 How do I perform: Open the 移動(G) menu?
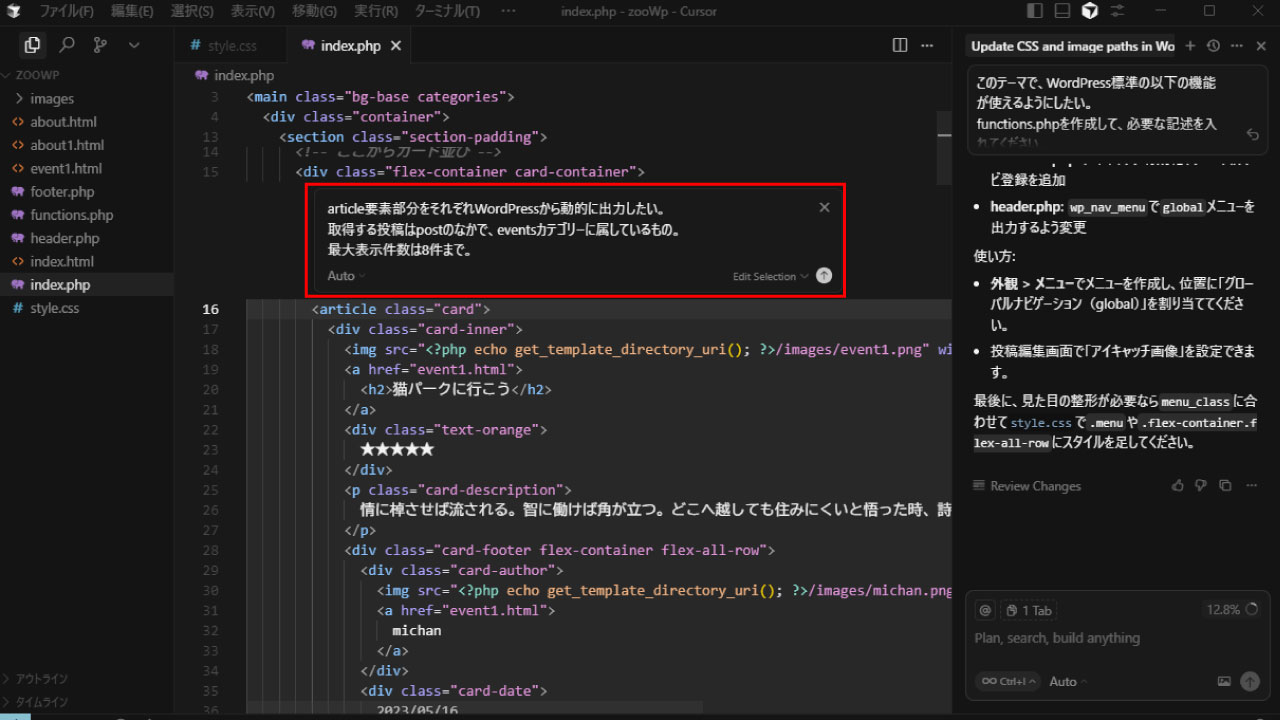pyautogui.click(x=314, y=11)
